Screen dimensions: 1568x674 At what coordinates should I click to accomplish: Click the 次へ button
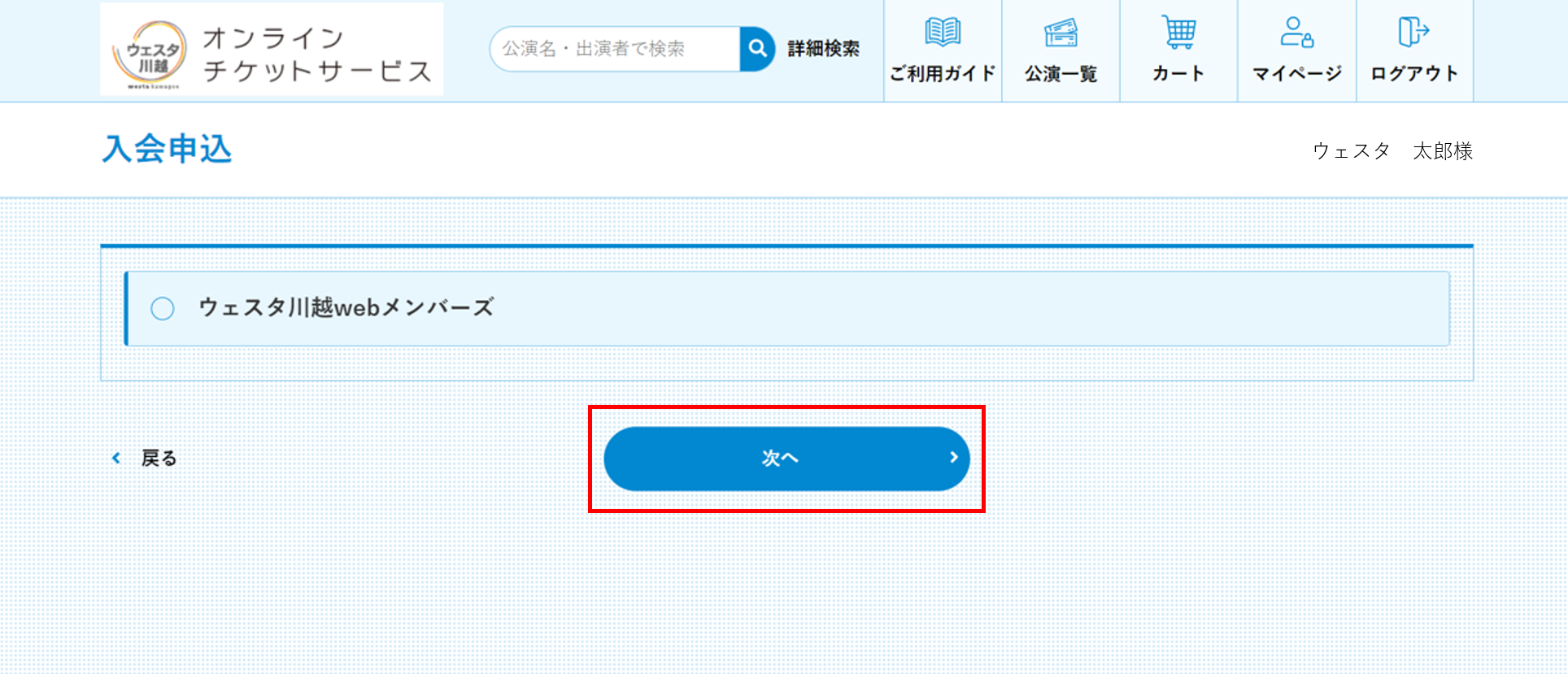tap(786, 459)
